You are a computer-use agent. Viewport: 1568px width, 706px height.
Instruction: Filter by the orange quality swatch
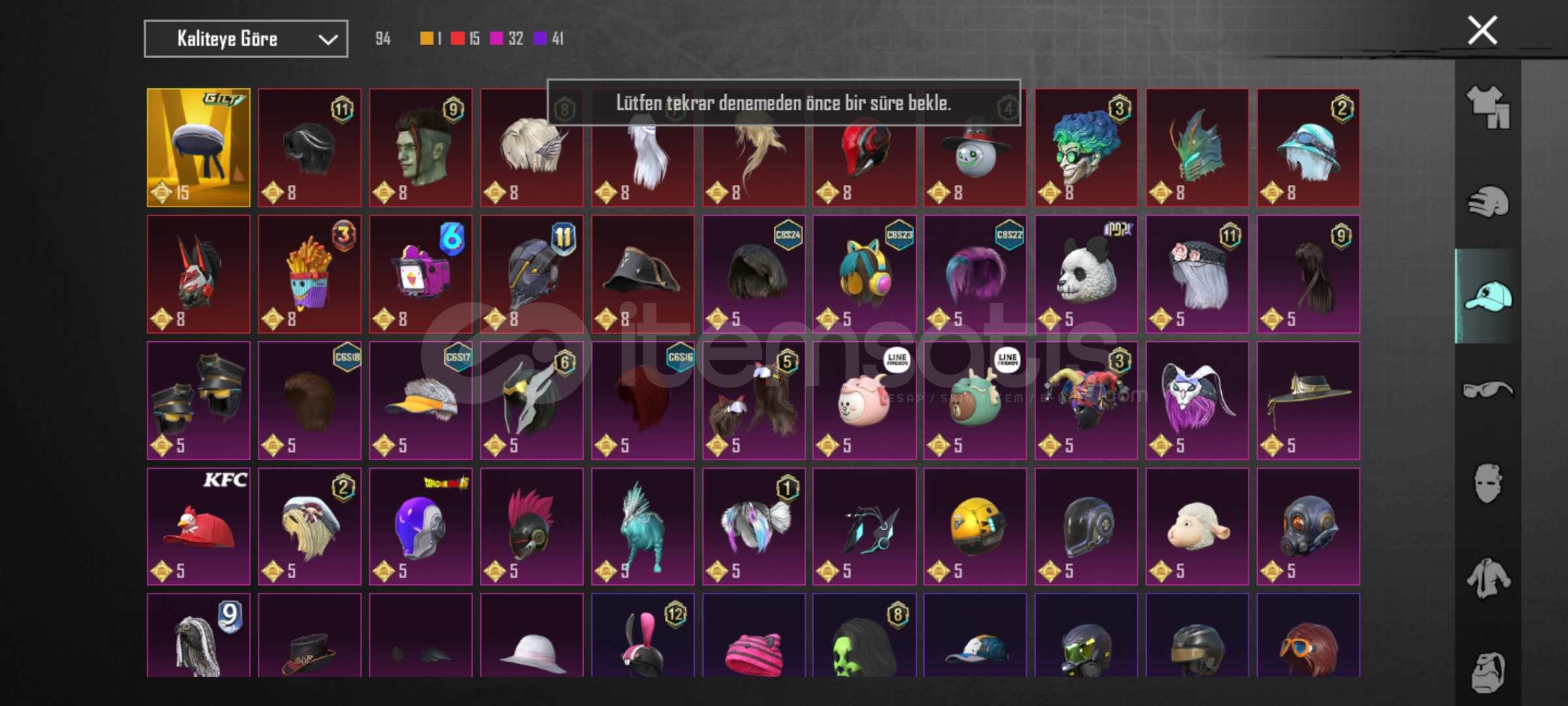(427, 39)
